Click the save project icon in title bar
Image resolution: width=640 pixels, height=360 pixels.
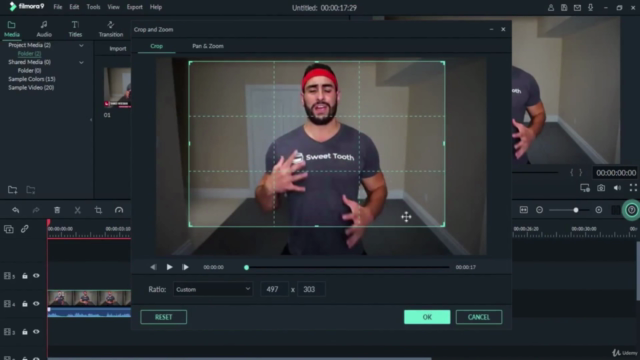[564, 7]
